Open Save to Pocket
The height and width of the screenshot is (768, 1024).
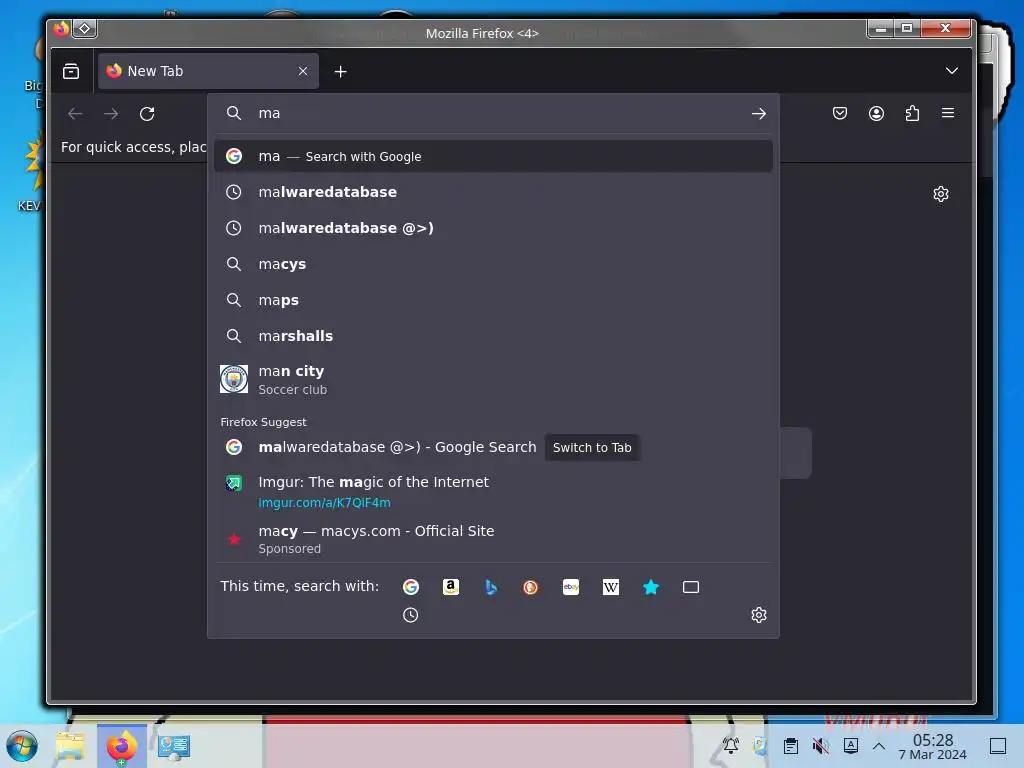[840, 113]
